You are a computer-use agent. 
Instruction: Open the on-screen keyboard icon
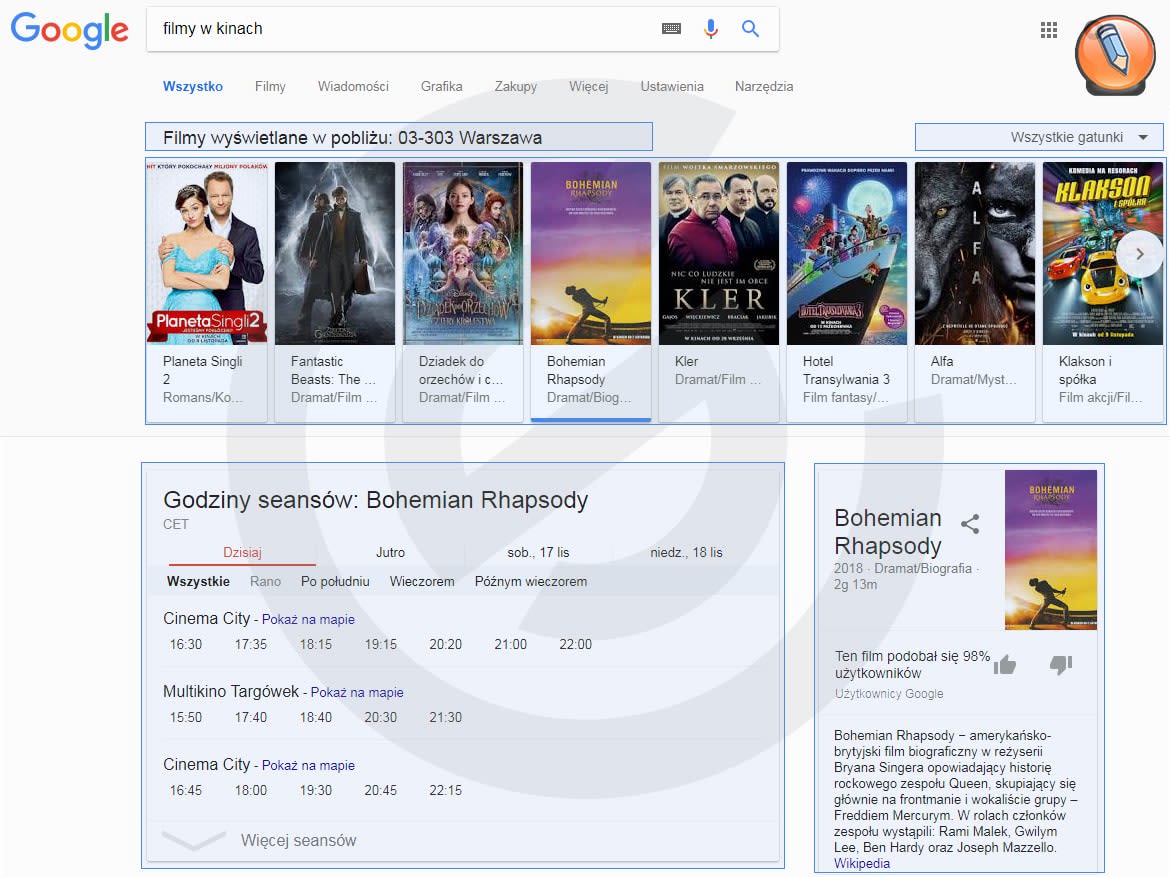pos(671,28)
